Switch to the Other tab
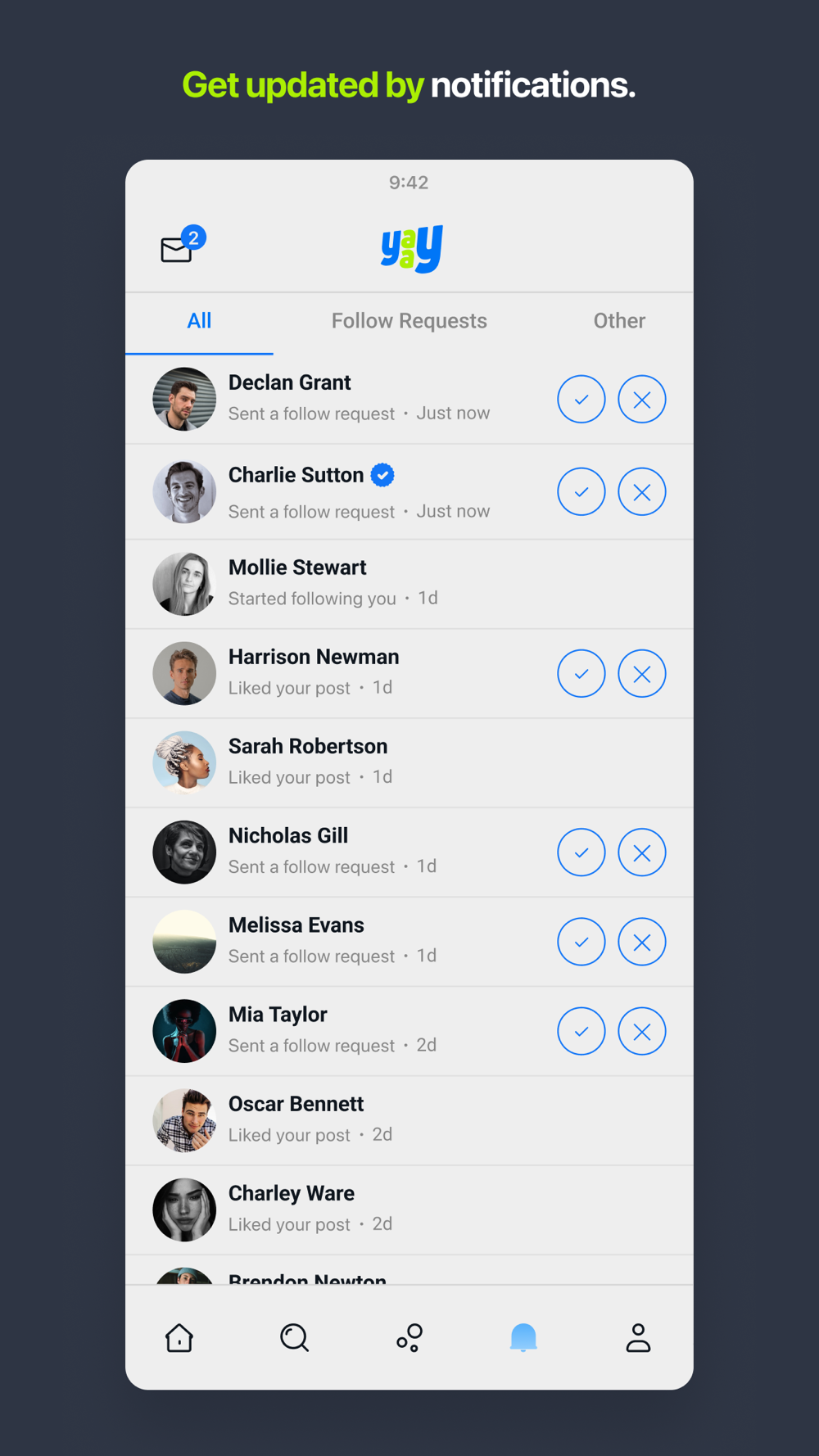This screenshot has width=819, height=1456. pyautogui.click(x=619, y=321)
